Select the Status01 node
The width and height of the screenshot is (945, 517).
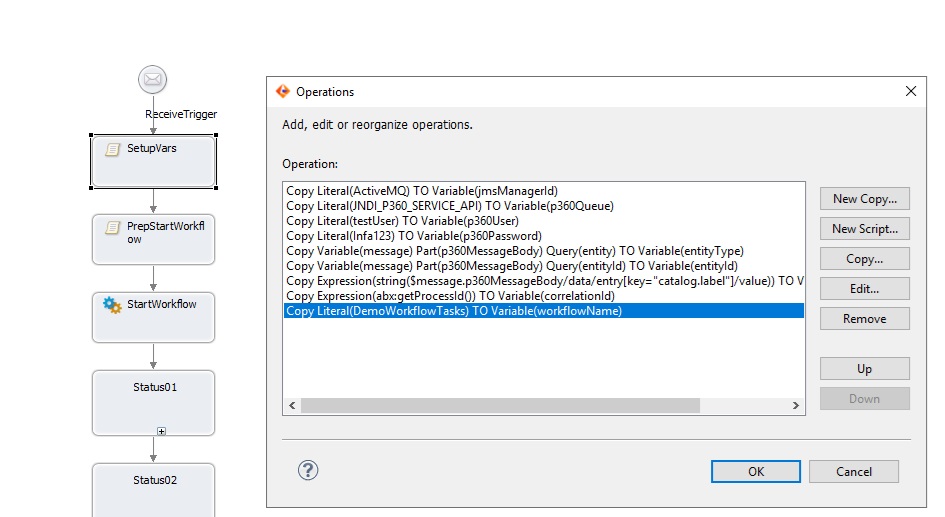pos(153,403)
